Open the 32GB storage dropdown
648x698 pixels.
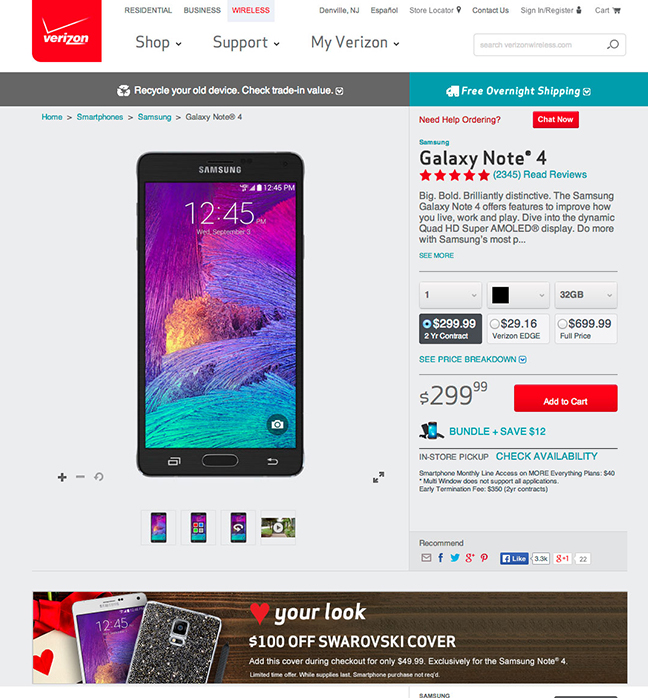tap(586, 295)
